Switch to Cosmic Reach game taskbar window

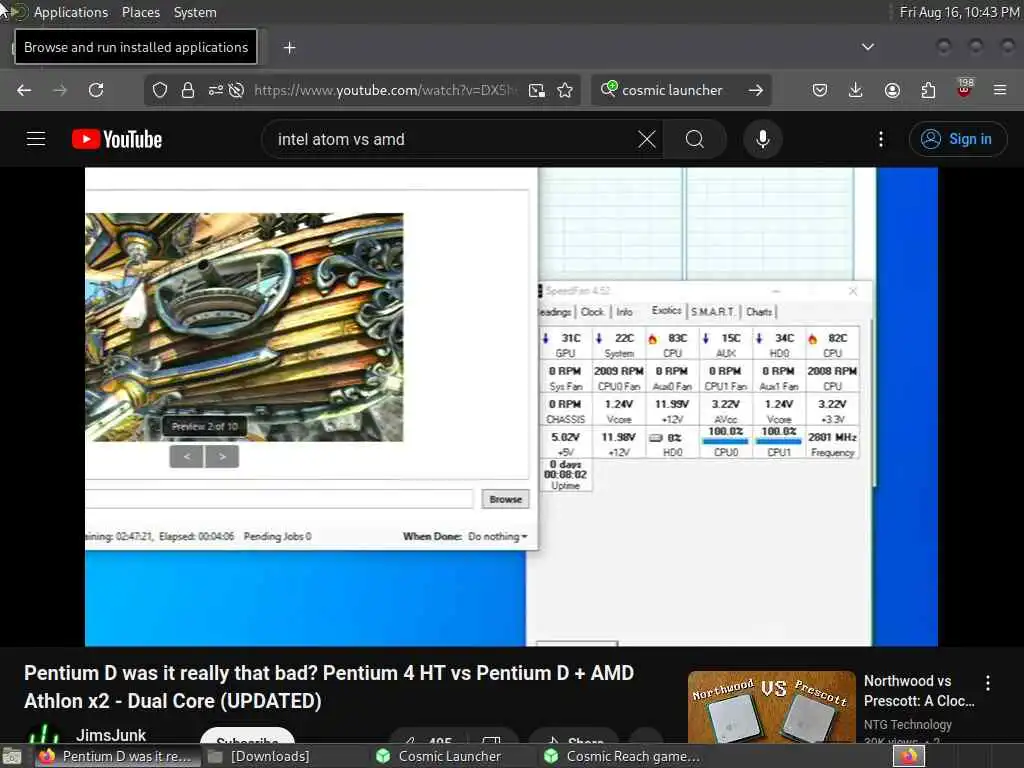pyautogui.click(x=622, y=756)
